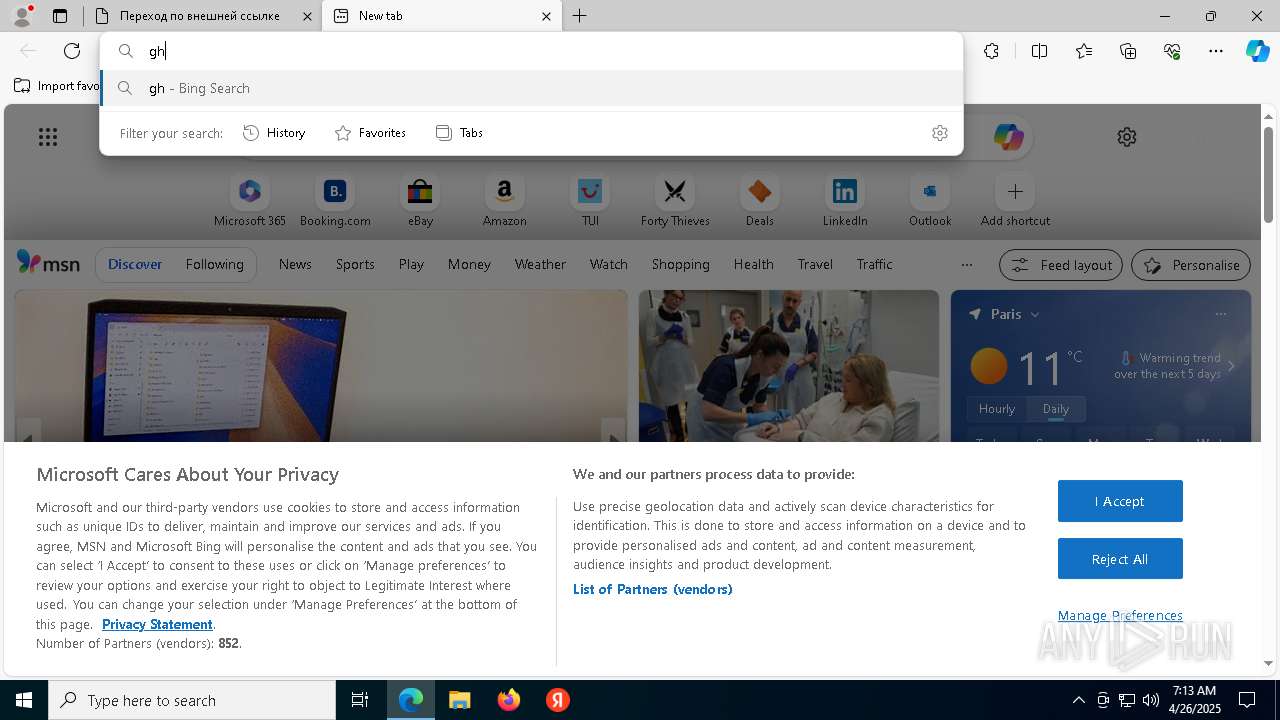
Task: Open the Extensions puzzle icon
Action: 991,51
